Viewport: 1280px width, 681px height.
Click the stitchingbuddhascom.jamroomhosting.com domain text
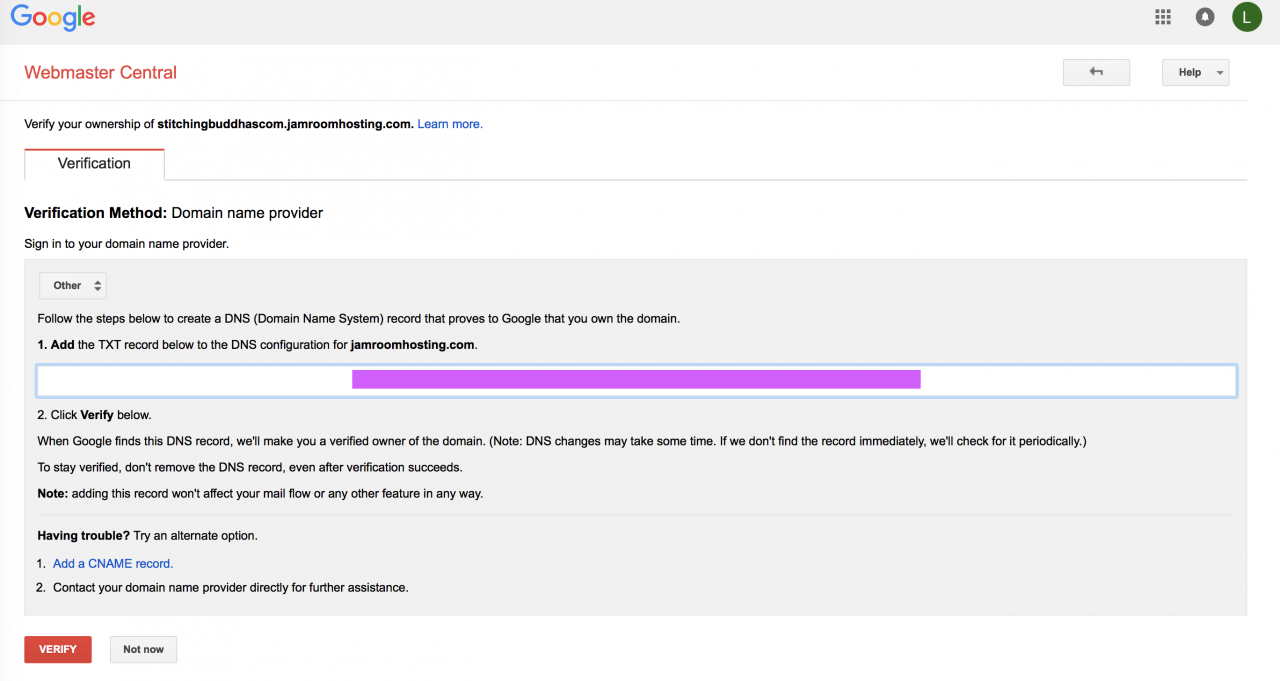tap(285, 124)
